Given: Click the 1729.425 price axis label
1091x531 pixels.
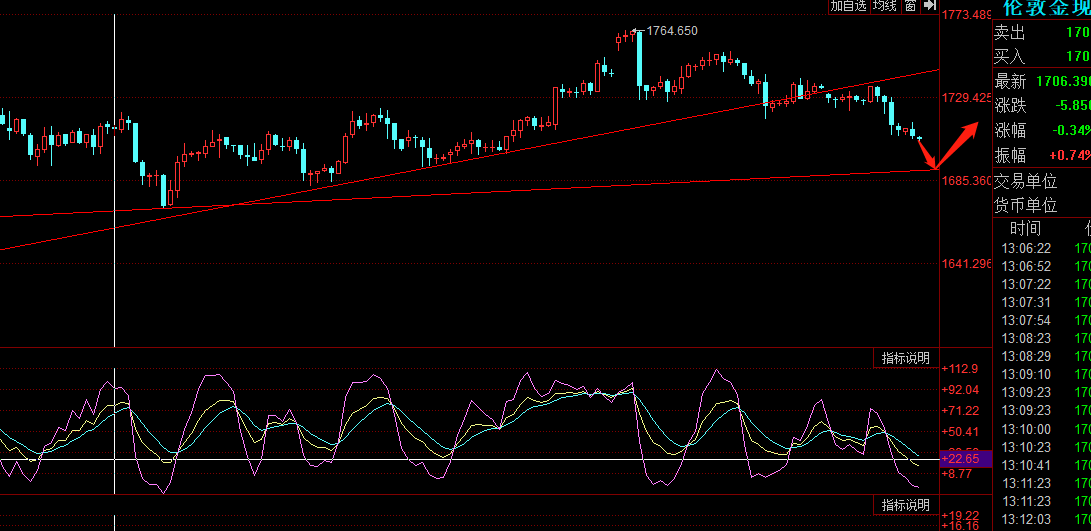Looking at the screenshot, I should pos(966,98).
